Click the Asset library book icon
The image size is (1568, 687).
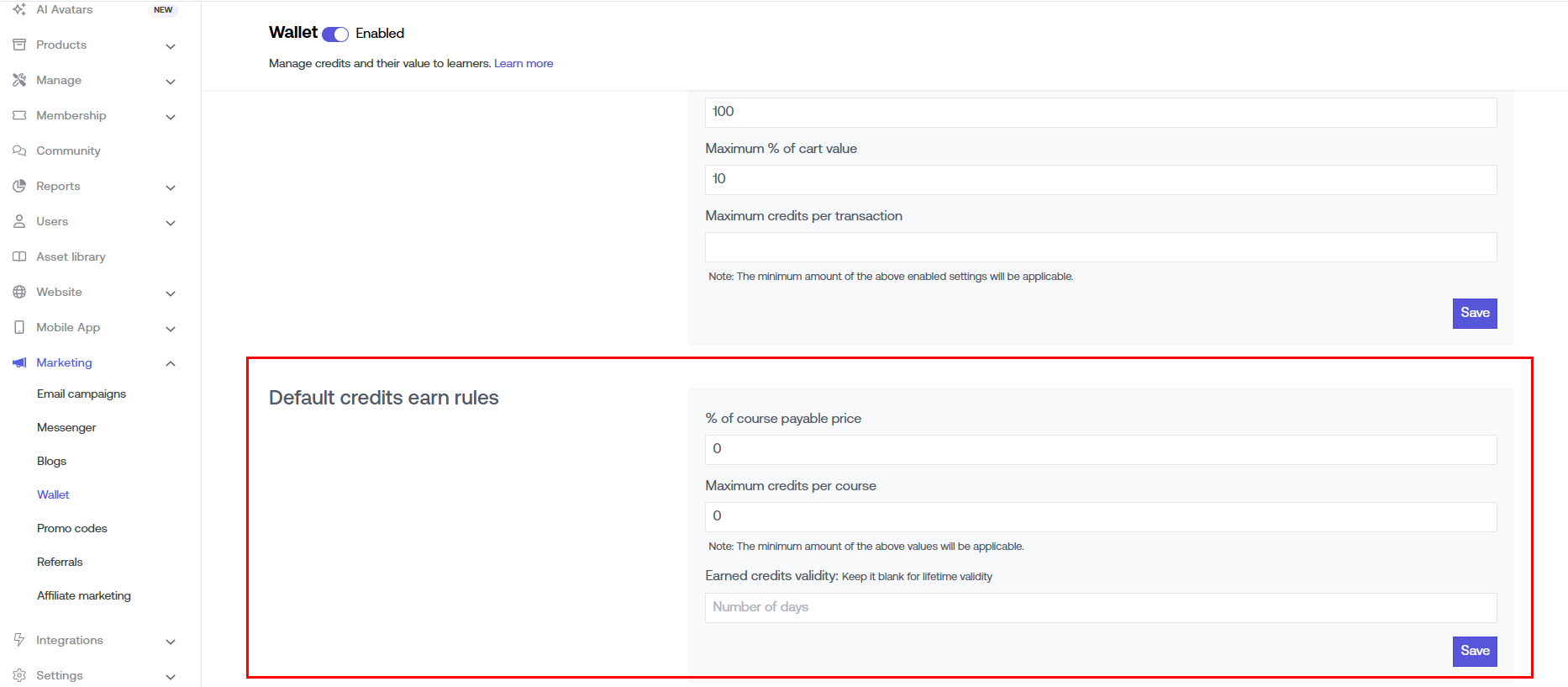tap(19, 256)
